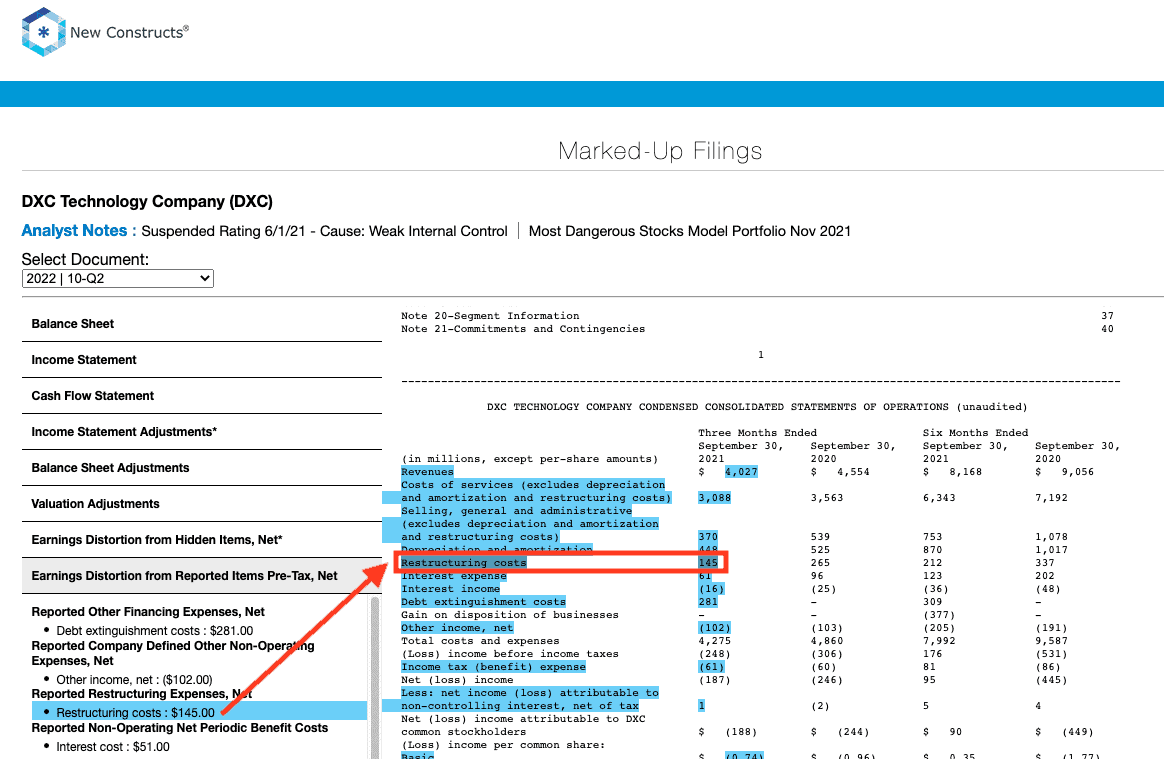Image resolution: width=1164 pixels, height=759 pixels.
Task: Click the Analyst Notes link
Action: [79, 231]
